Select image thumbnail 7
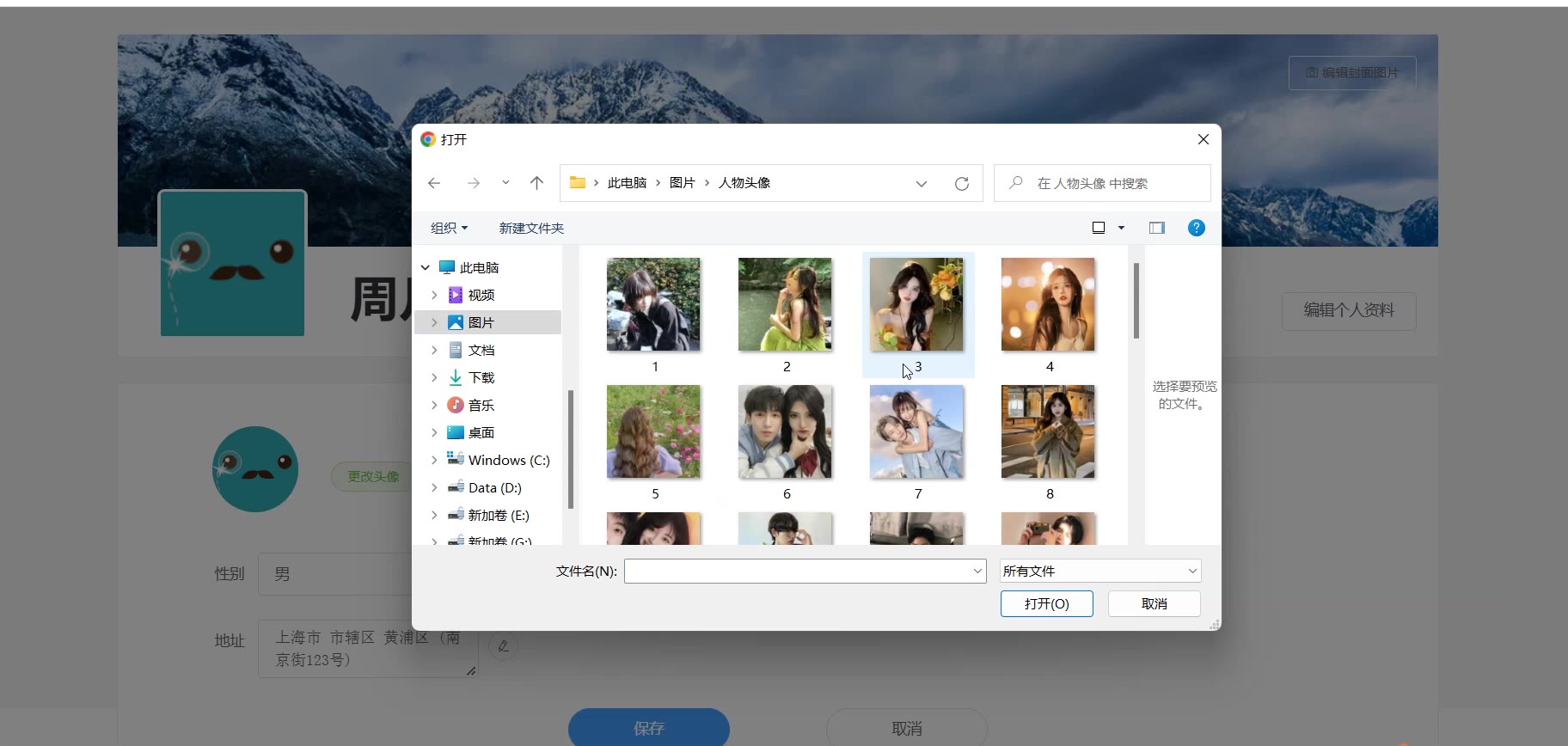Viewport: 1568px width, 746px height. click(x=916, y=431)
